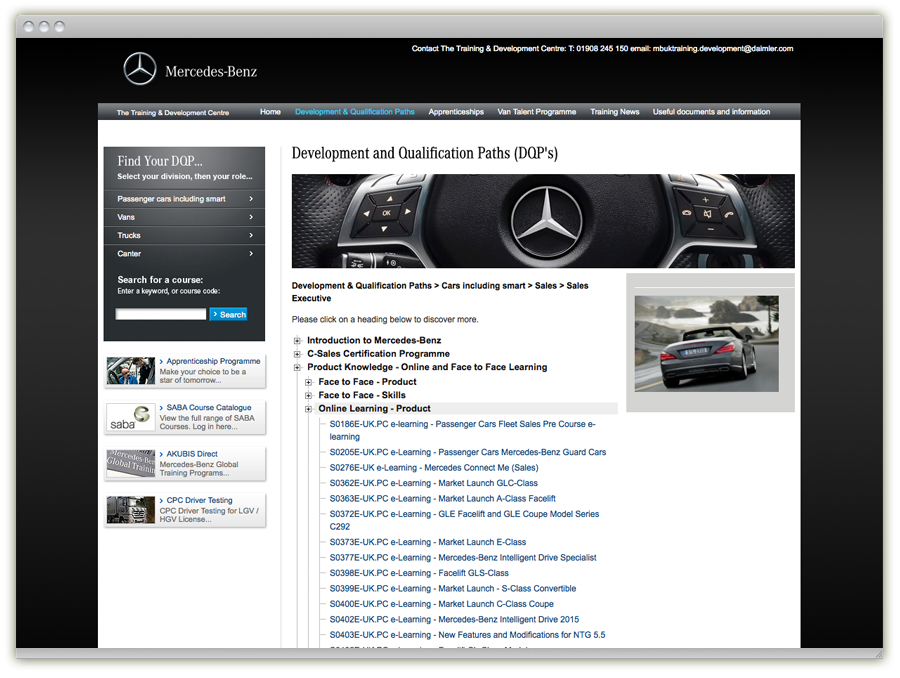
Task: Go to Training News in navigation bar
Action: tap(614, 112)
